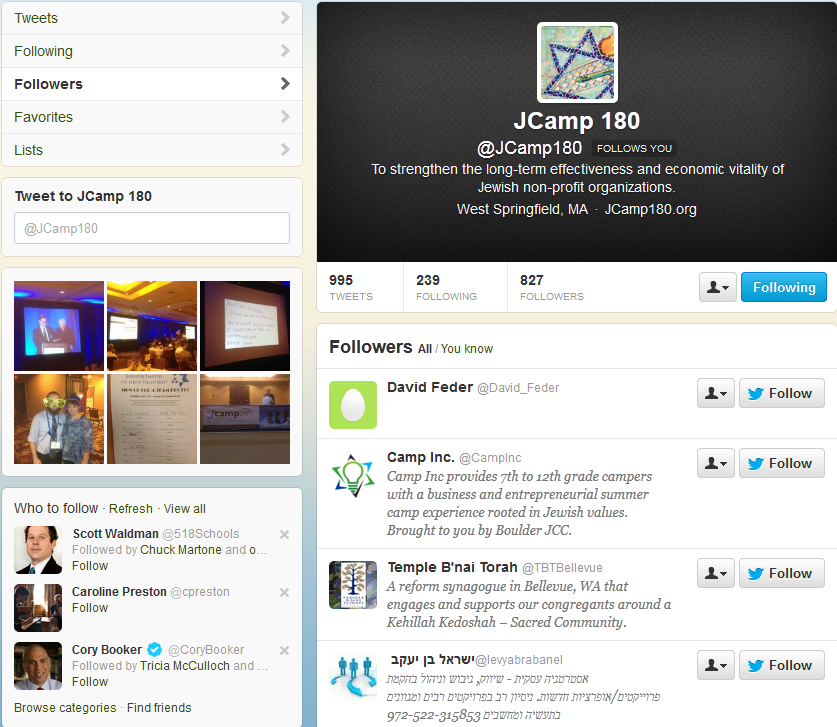Open the sign-up sheet photo thumbnail
This screenshot has width=837, height=727.
pyautogui.click(x=152, y=419)
